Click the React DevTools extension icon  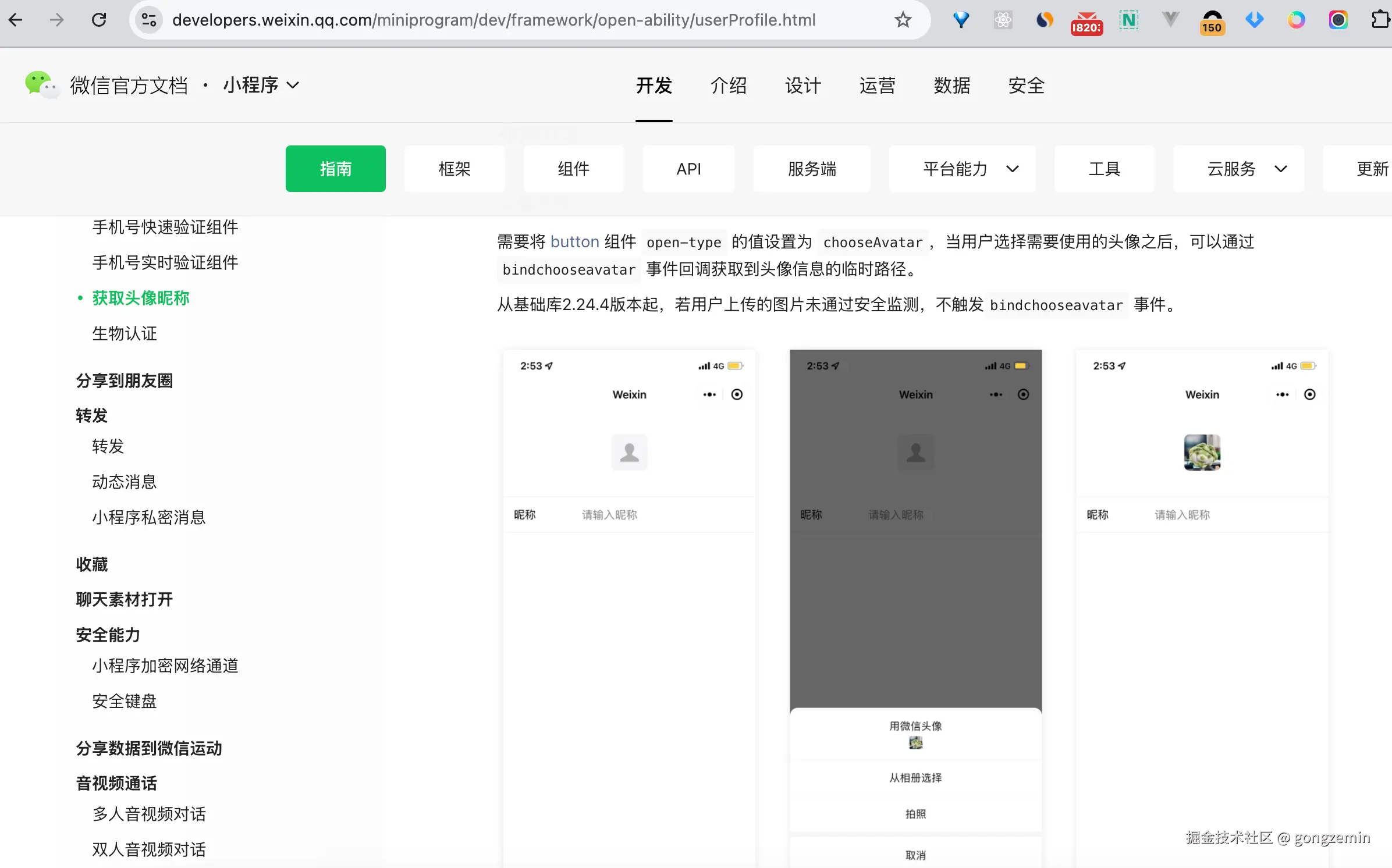coord(1003,20)
